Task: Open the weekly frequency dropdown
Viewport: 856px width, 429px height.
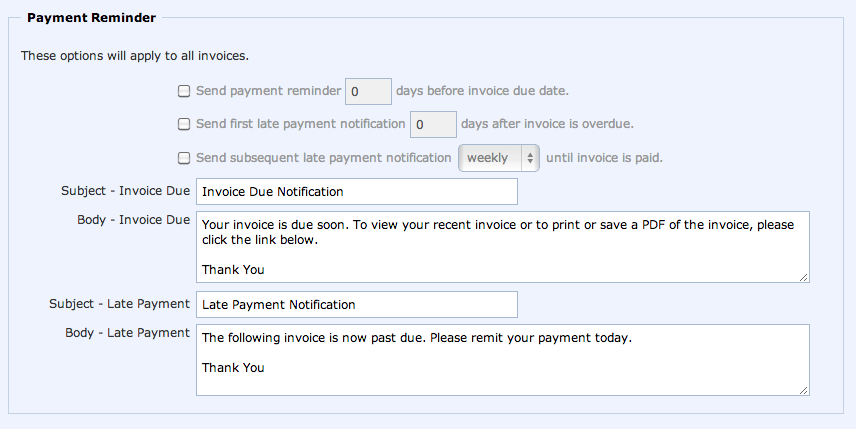Action: (498, 158)
